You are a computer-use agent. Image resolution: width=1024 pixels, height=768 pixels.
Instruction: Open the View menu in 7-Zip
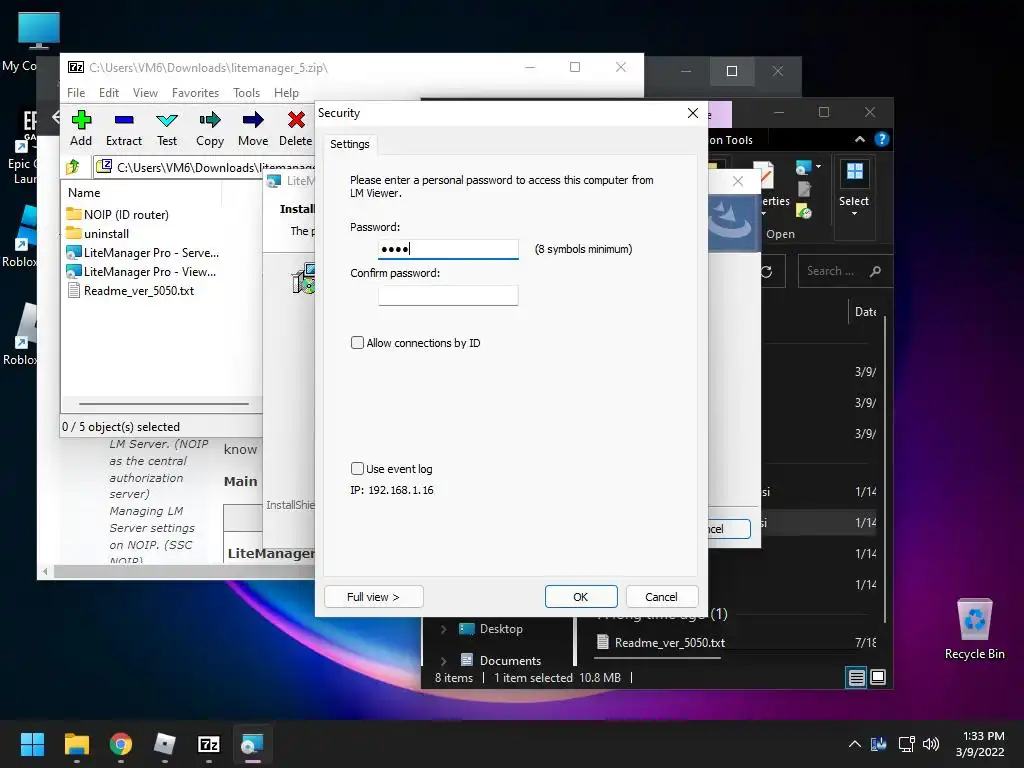point(145,93)
